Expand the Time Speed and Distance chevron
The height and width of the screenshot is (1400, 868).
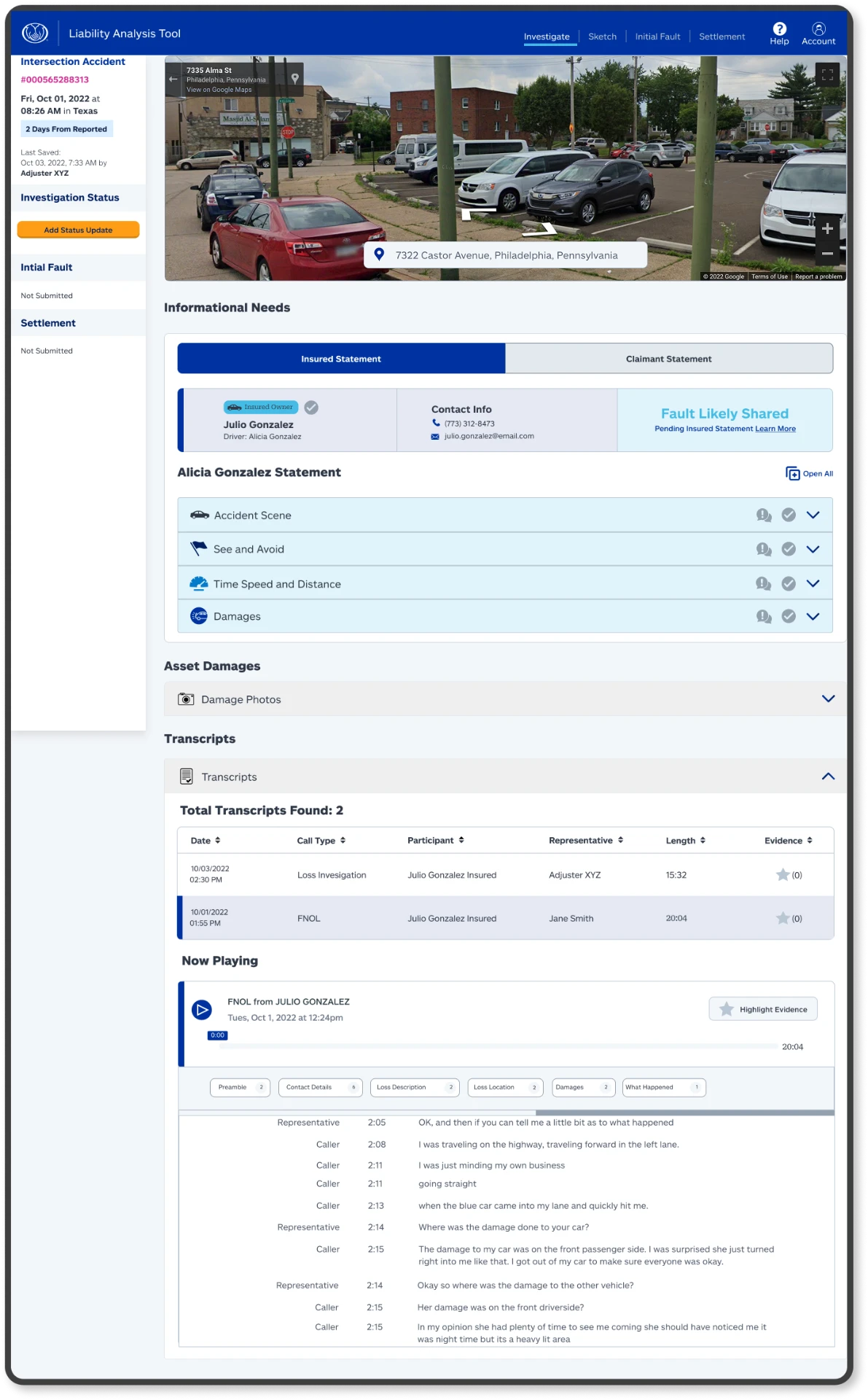tap(813, 583)
